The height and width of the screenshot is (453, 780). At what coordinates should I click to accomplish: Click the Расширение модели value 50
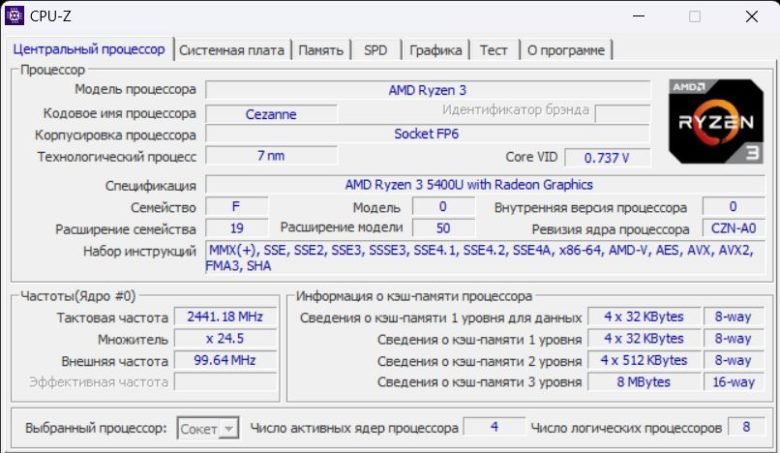pos(443,228)
